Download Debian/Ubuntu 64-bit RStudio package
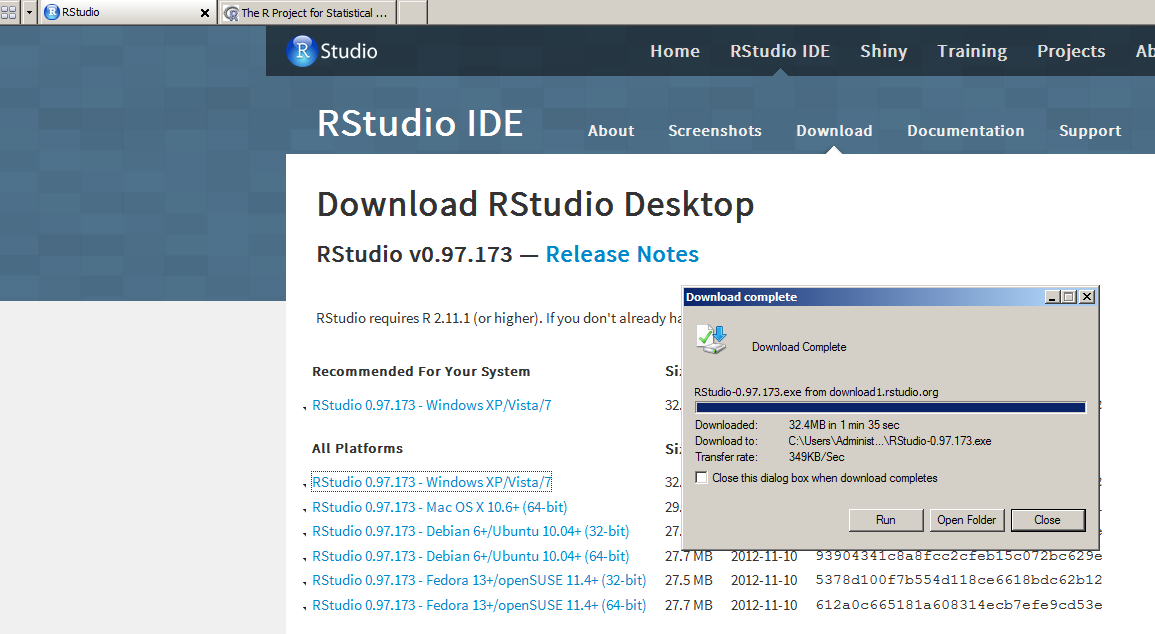1155x634 pixels. tap(470, 556)
